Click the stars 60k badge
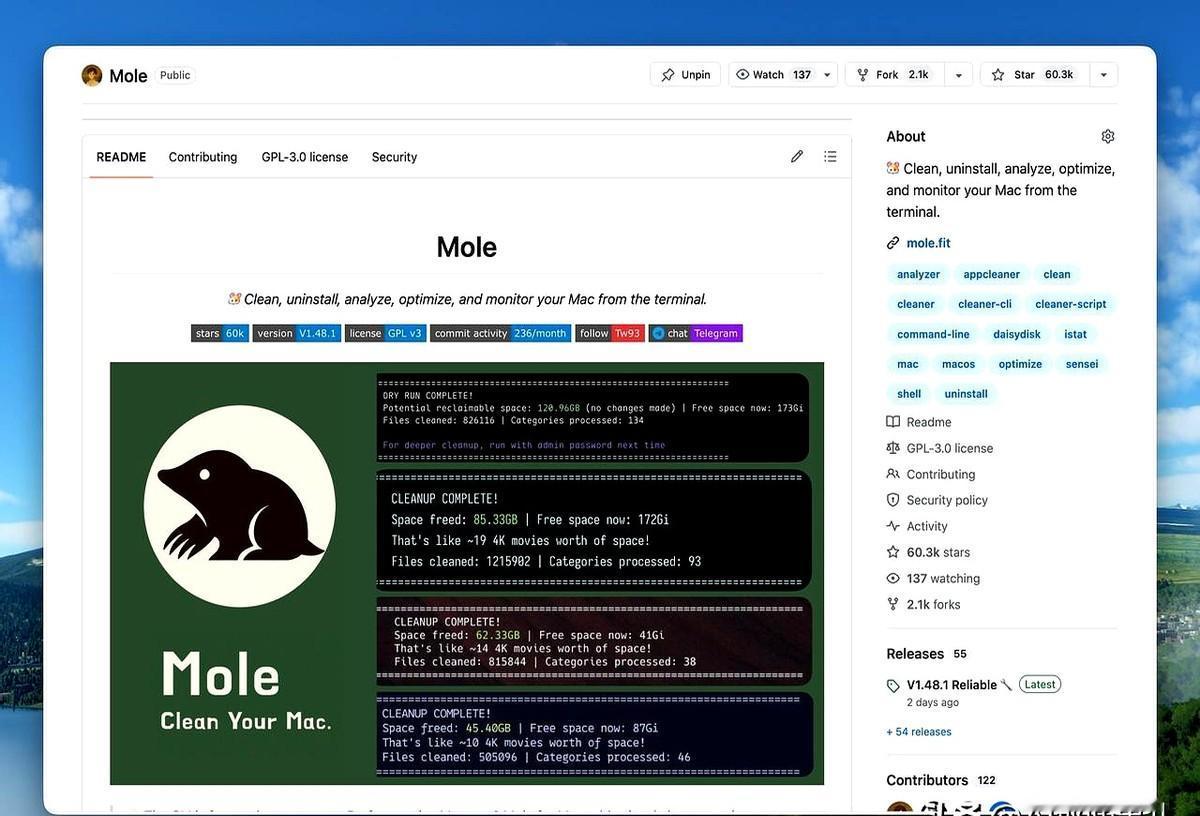The height and width of the screenshot is (816, 1200). click(x=220, y=333)
